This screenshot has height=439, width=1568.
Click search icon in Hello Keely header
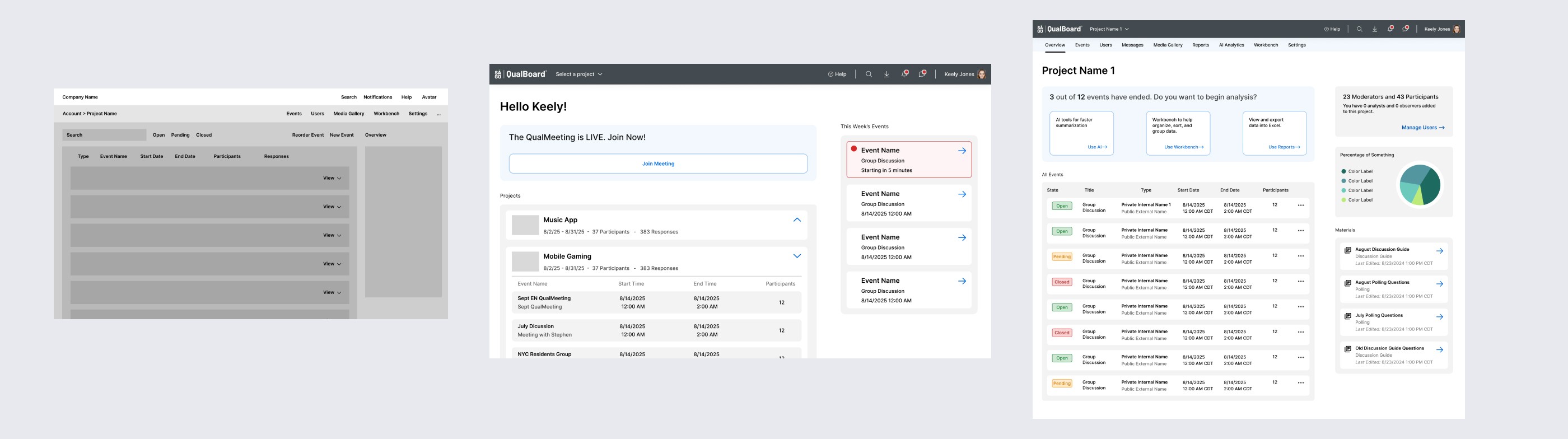click(x=869, y=74)
